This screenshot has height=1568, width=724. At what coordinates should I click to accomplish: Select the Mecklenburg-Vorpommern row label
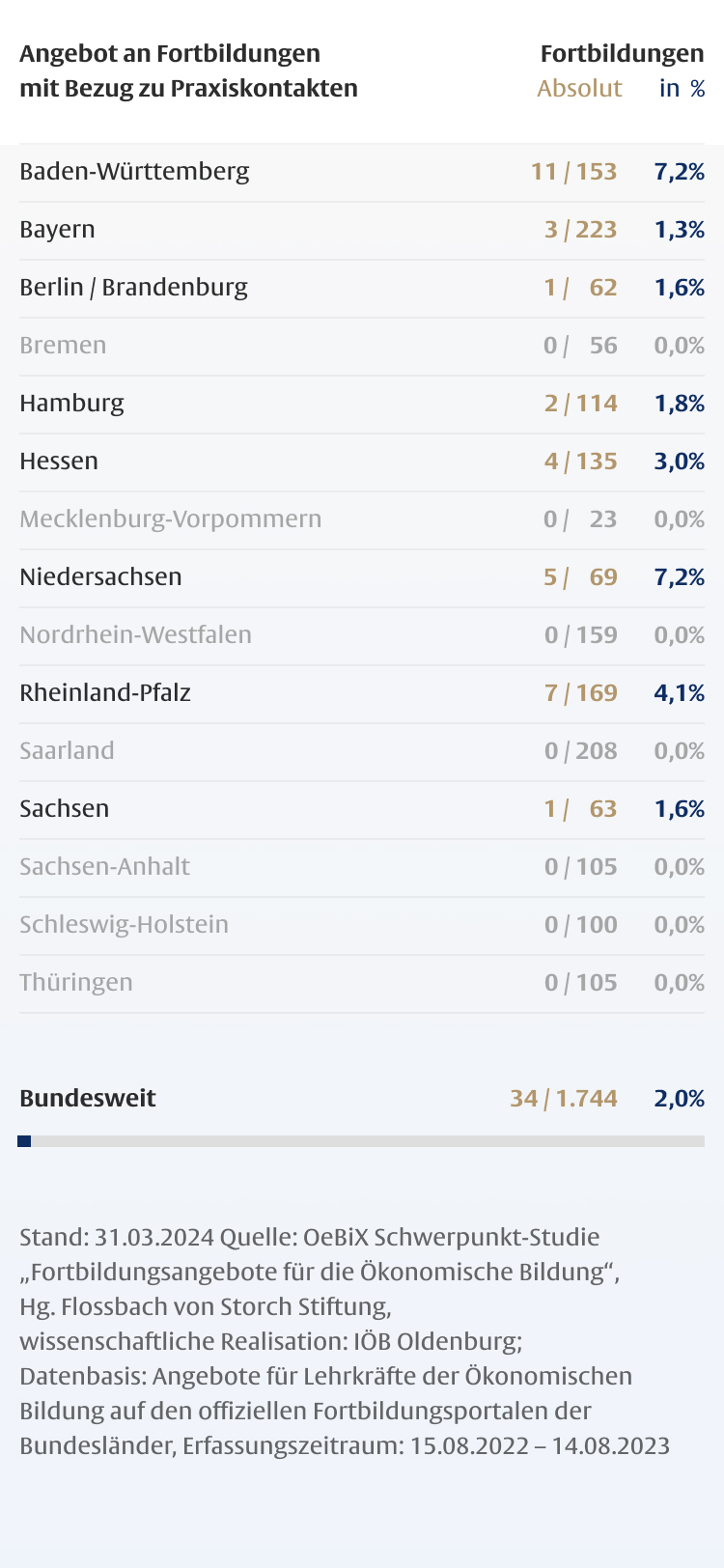point(170,519)
